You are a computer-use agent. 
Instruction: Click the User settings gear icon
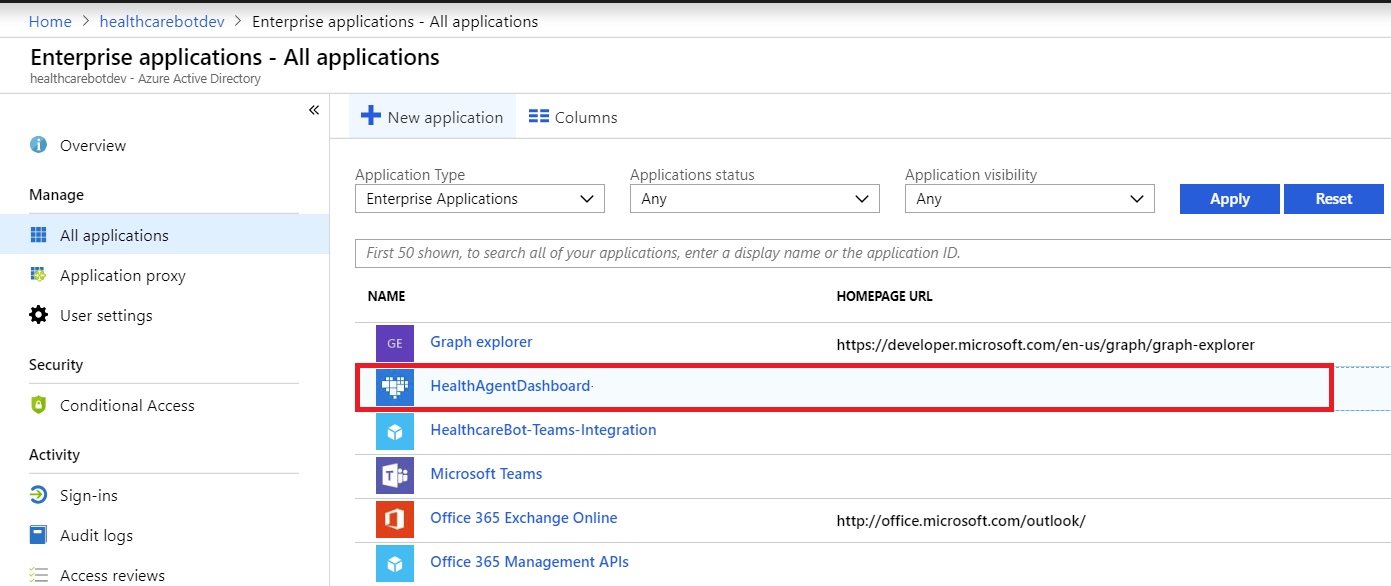point(38,315)
